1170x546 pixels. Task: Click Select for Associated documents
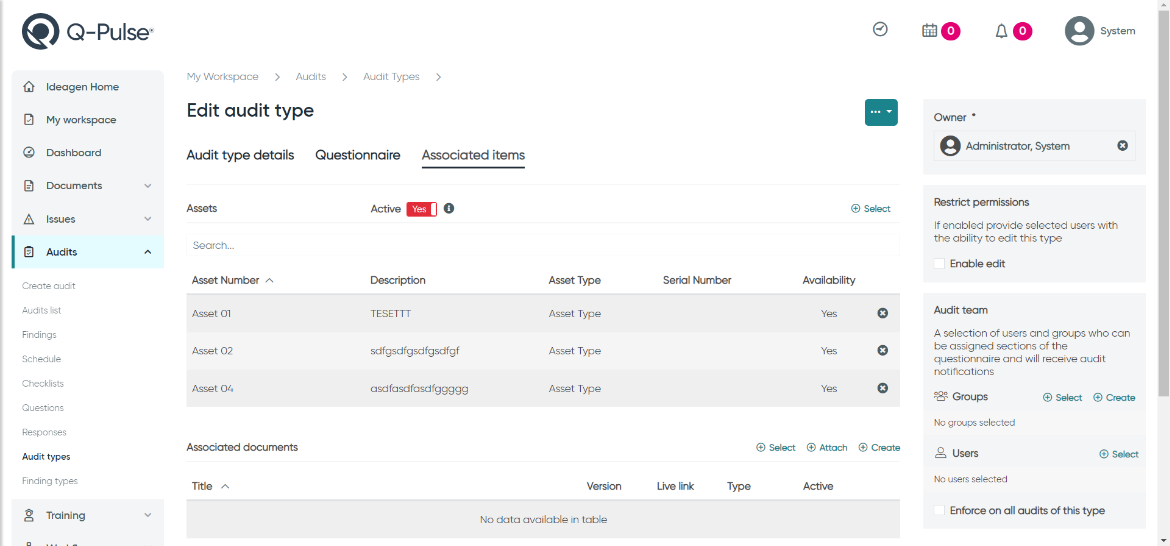pos(776,448)
